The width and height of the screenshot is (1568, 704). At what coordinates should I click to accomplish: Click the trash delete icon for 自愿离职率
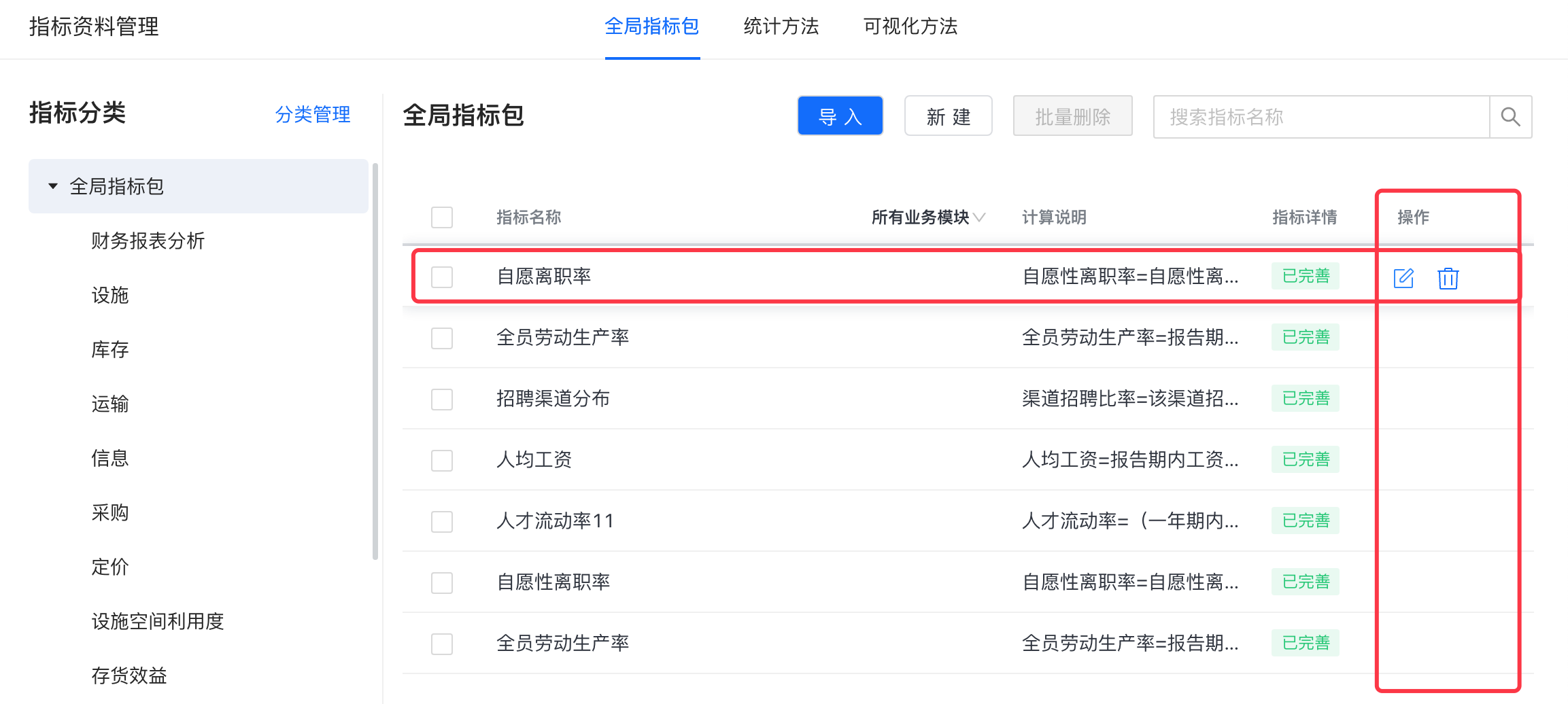(x=1448, y=278)
